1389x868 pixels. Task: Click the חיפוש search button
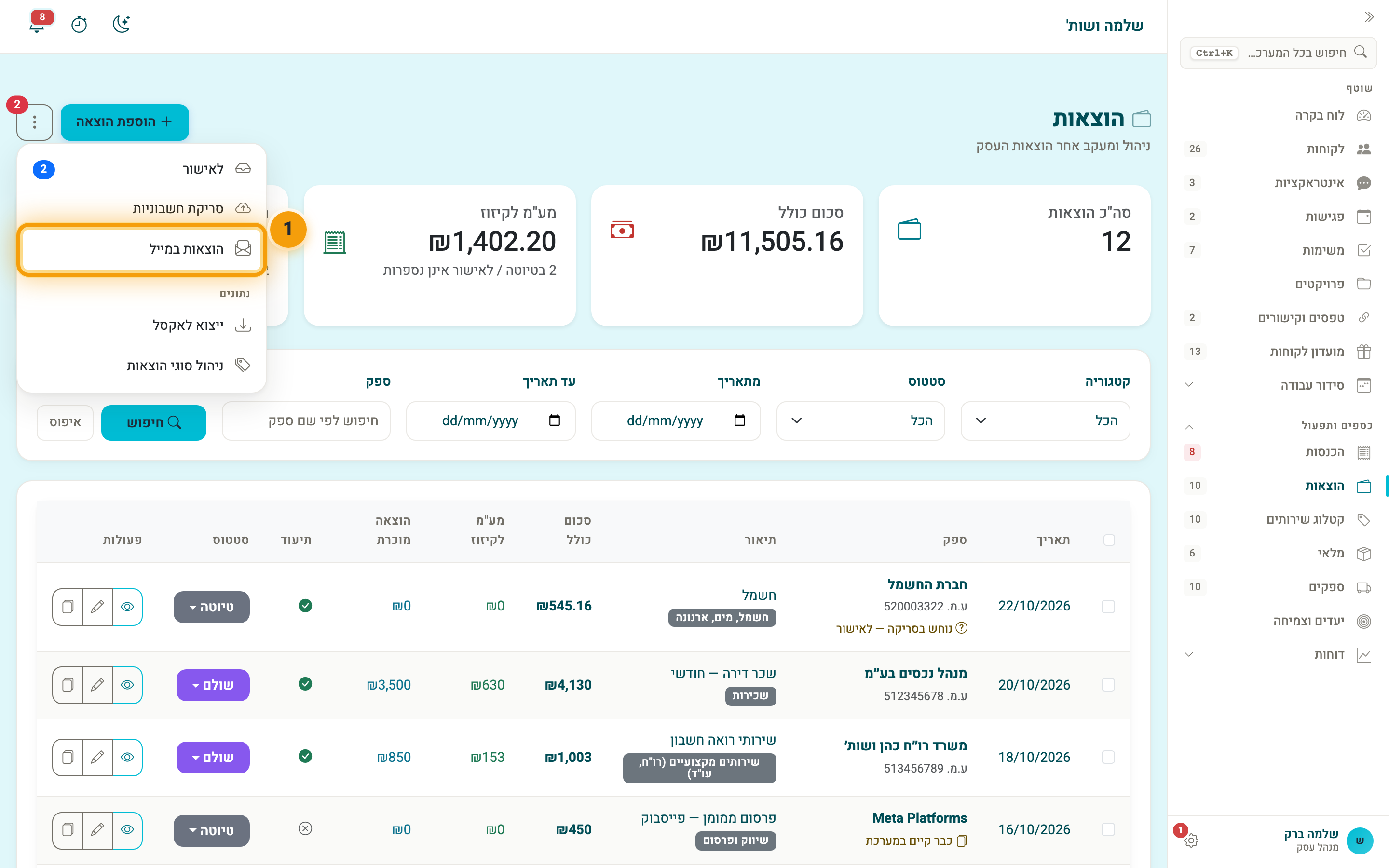[x=154, y=422]
